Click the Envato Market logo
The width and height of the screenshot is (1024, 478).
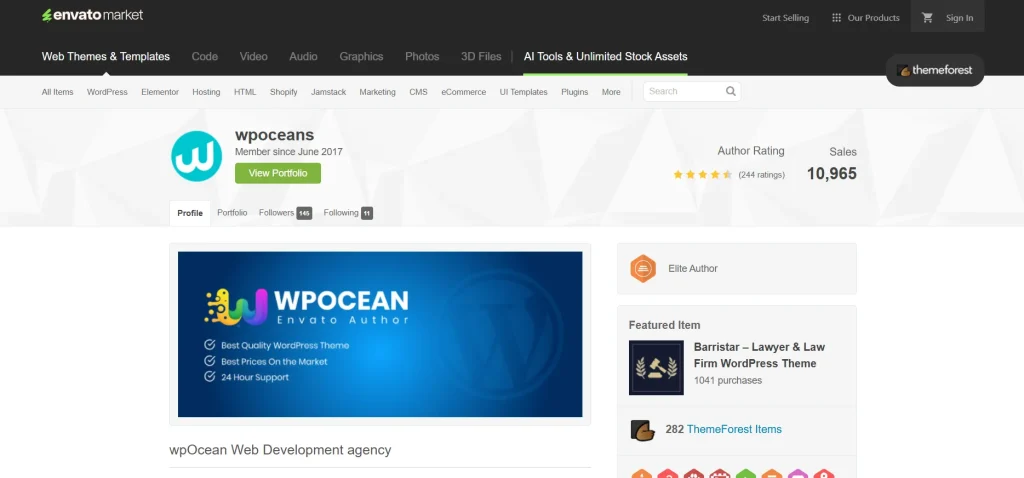click(92, 16)
